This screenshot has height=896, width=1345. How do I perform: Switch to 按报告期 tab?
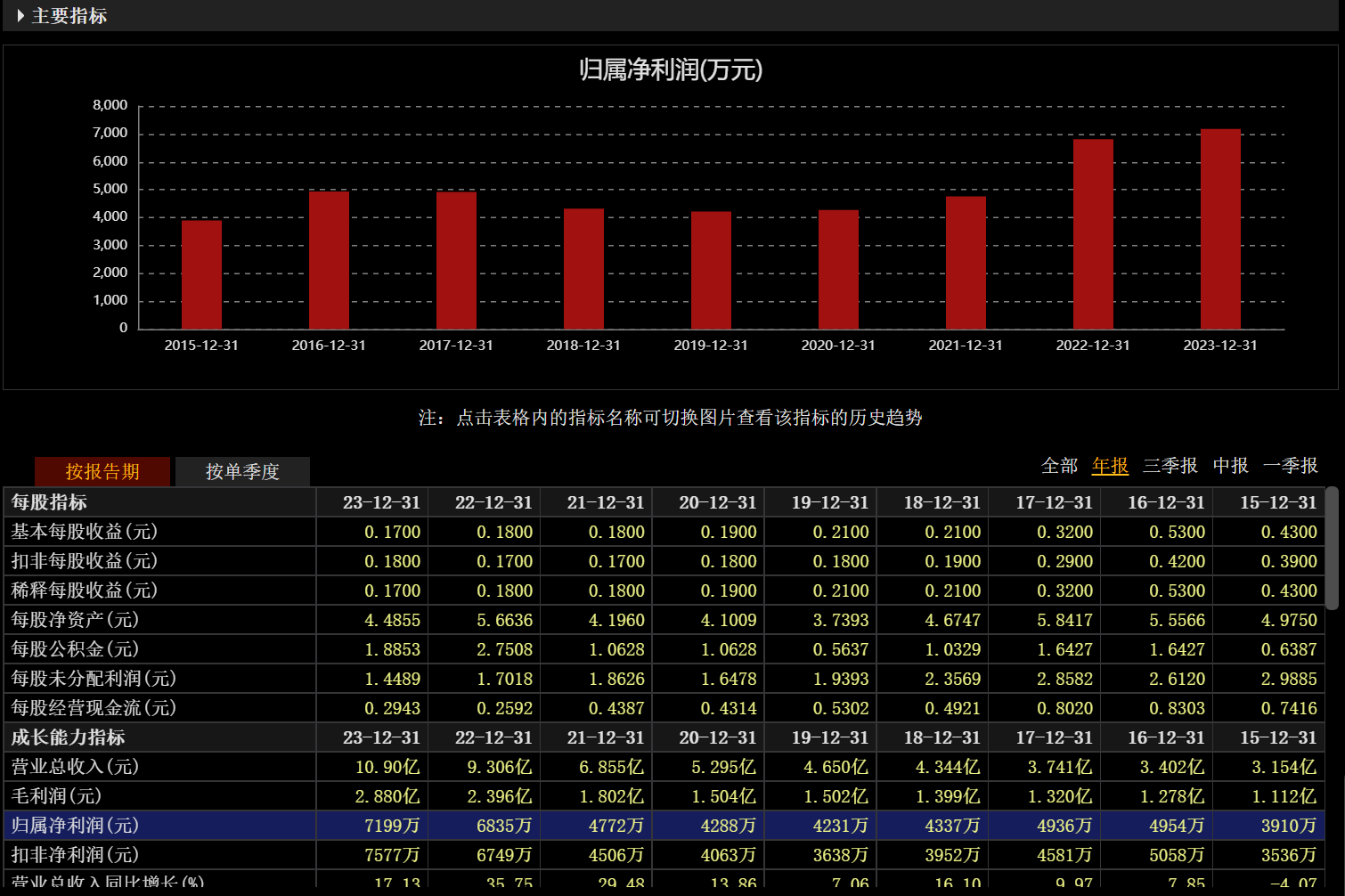coord(102,471)
